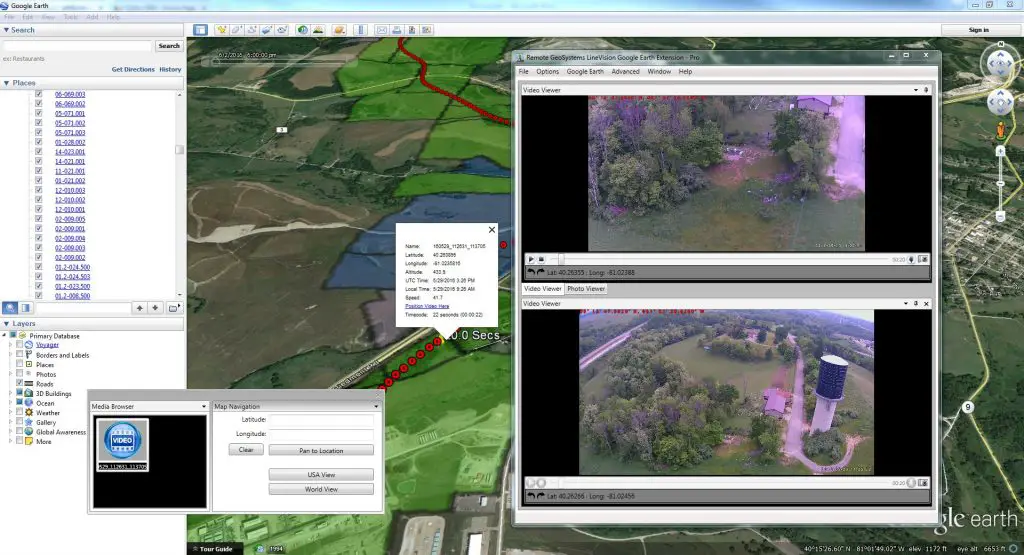This screenshot has width=1024, height=555.
Task: Expand the Gallery layer tree node
Action: 10,422
